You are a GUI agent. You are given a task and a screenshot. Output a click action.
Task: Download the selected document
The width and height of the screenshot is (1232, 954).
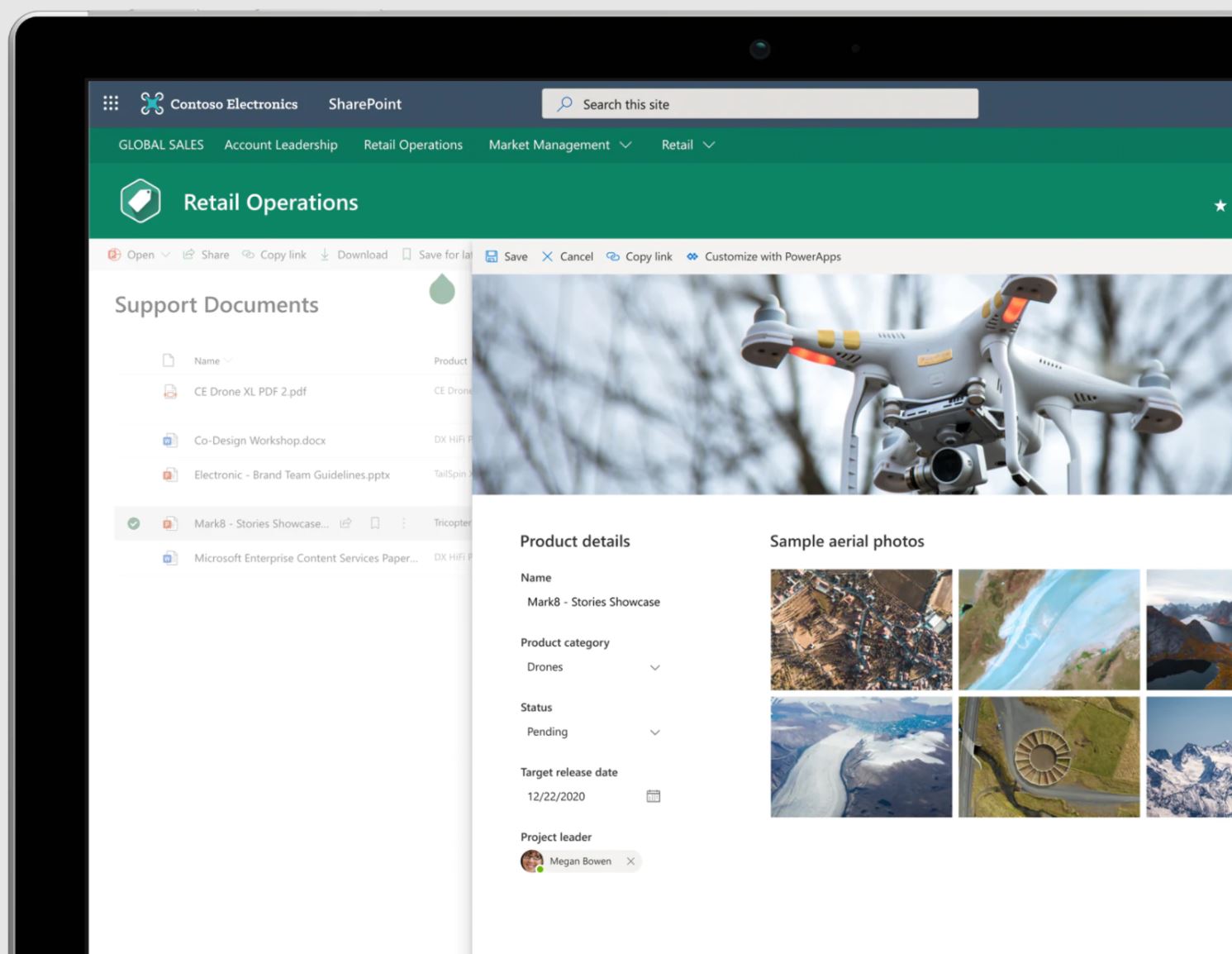[354, 255]
